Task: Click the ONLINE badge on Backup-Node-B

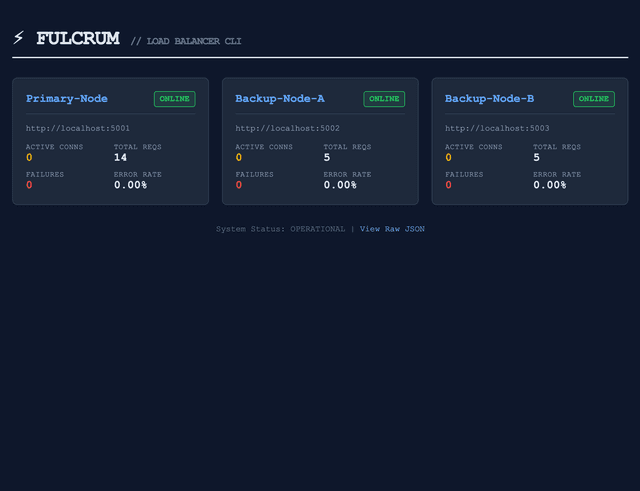Action: click(x=594, y=99)
